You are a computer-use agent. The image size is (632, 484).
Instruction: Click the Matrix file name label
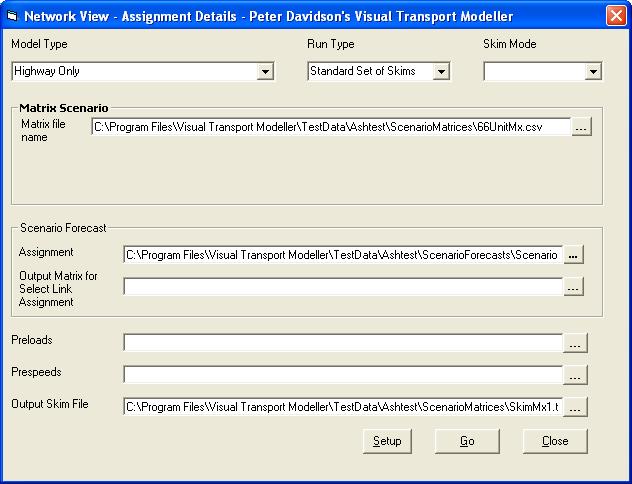[43, 131]
